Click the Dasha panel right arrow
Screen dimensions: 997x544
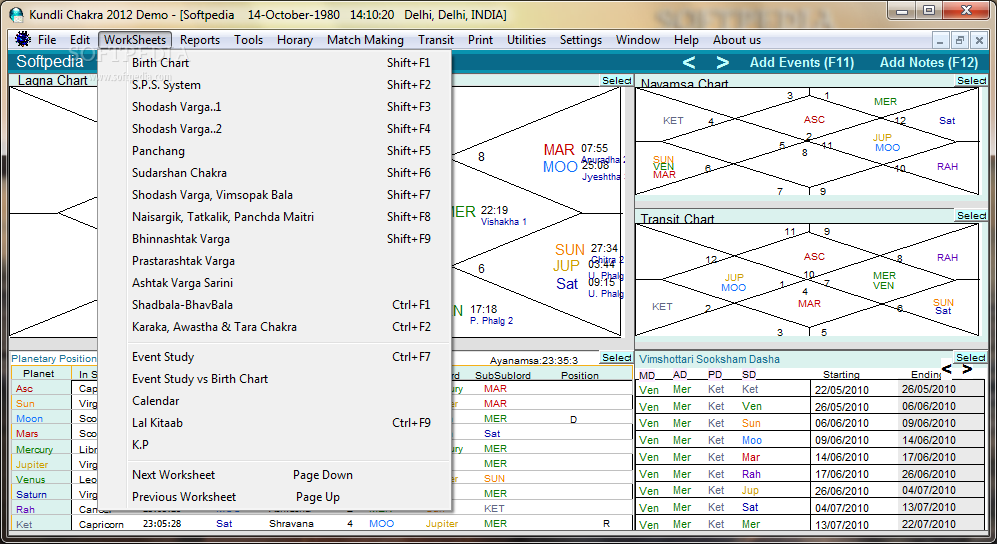tap(967, 369)
